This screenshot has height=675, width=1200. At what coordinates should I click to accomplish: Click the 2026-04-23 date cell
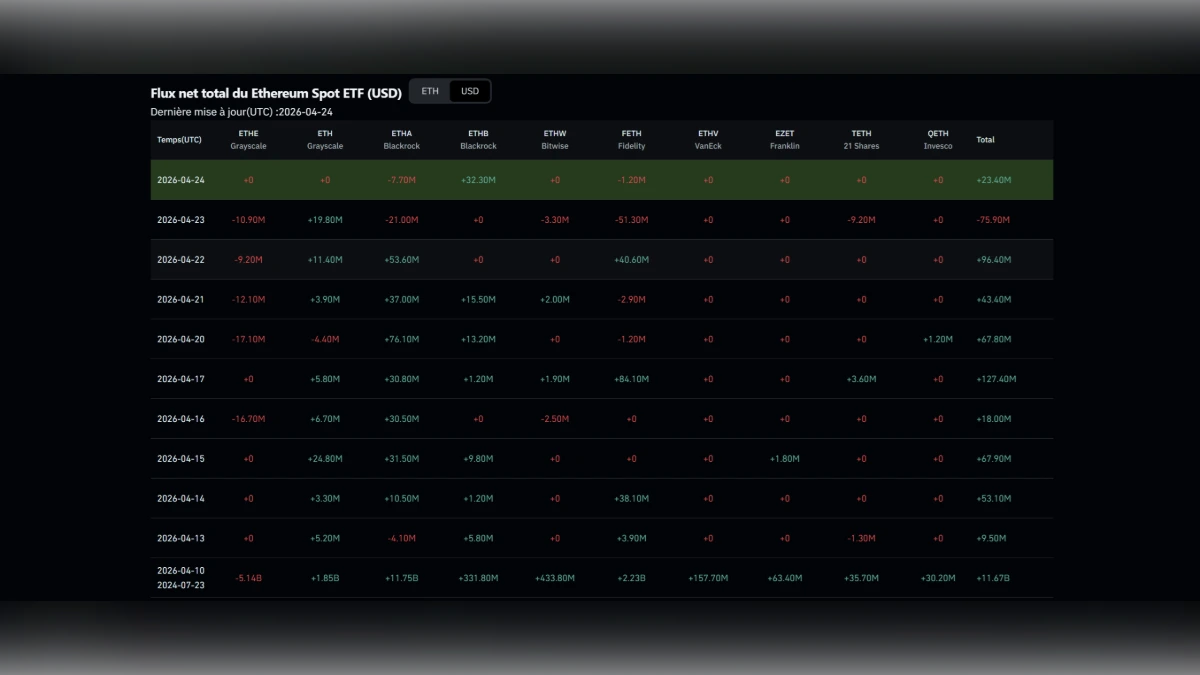point(181,220)
